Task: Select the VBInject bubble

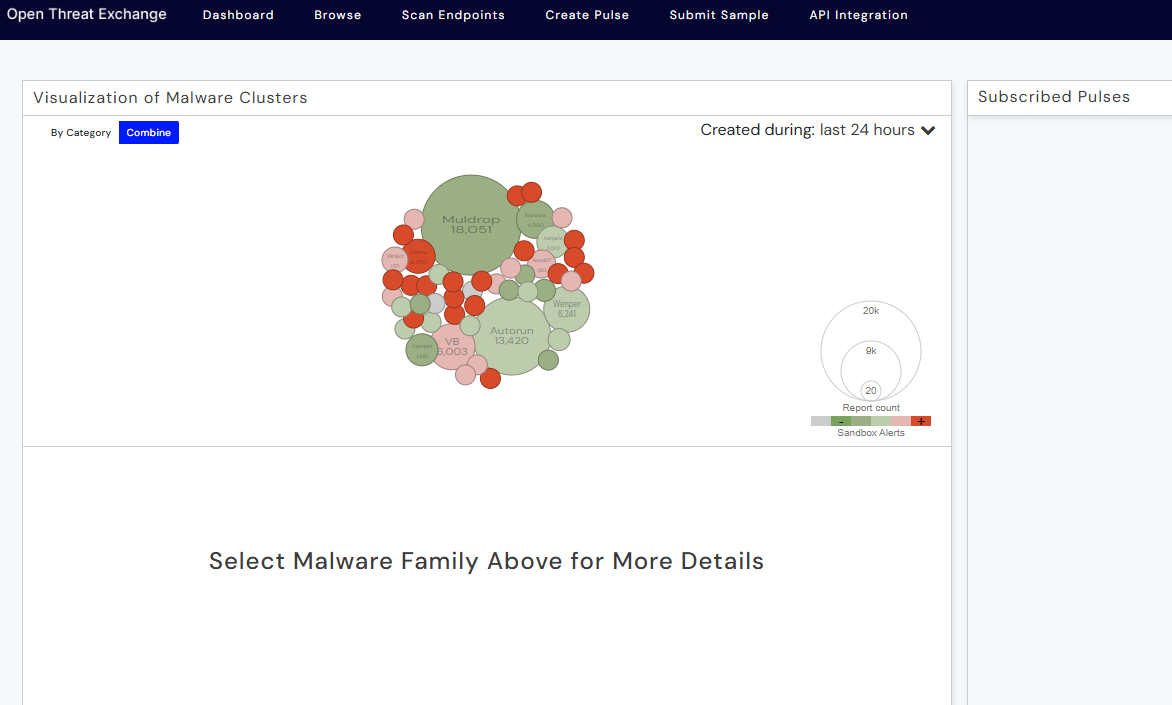Action: [x=395, y=260]
